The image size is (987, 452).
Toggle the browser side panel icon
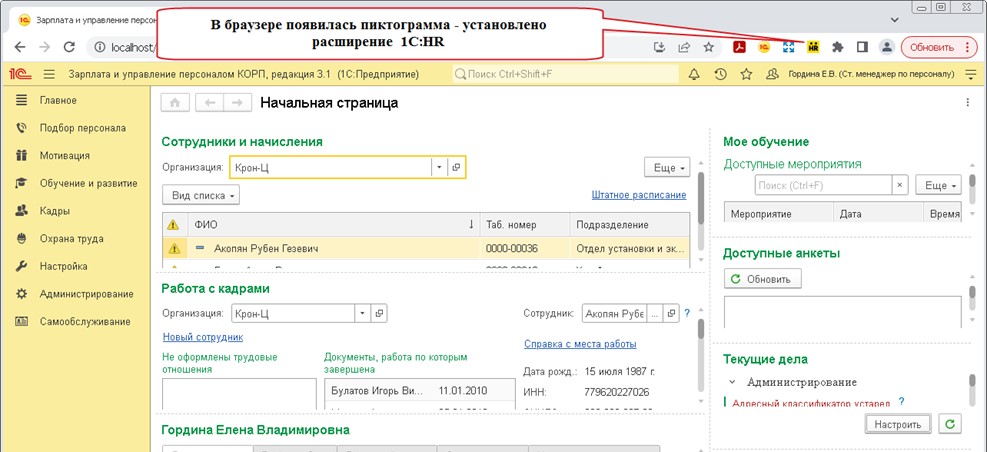[862, 47]
